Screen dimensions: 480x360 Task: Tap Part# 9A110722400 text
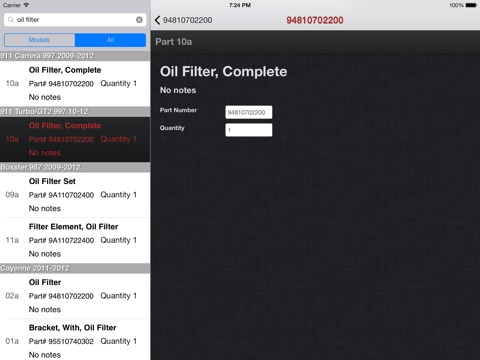pyautogui.click(x=61, y=240)
